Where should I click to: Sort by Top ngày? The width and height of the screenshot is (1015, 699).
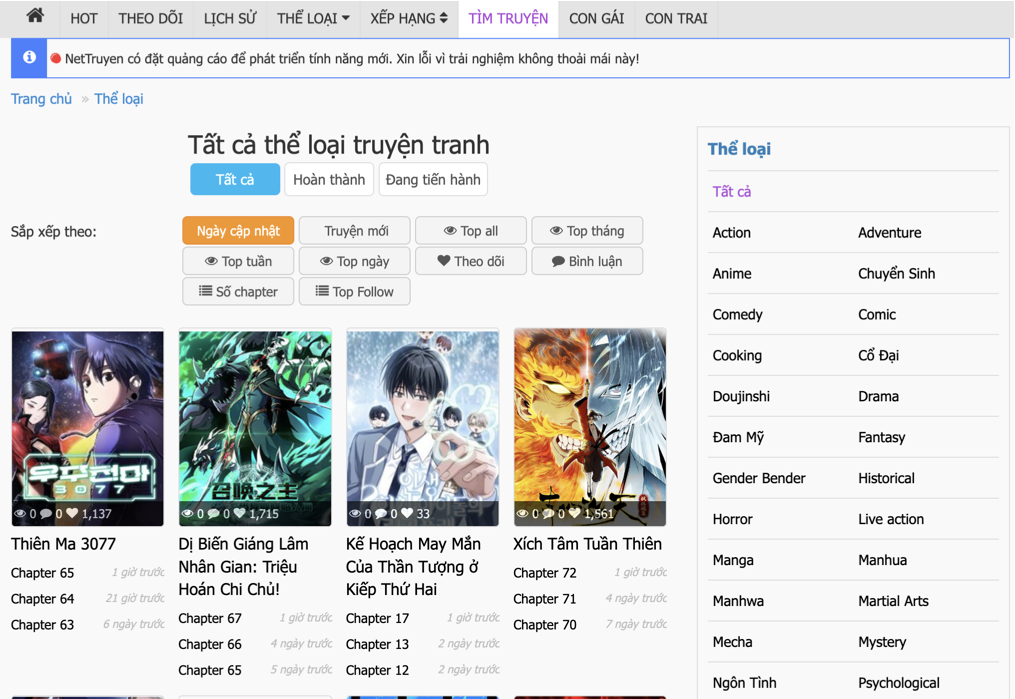point(355,261)
